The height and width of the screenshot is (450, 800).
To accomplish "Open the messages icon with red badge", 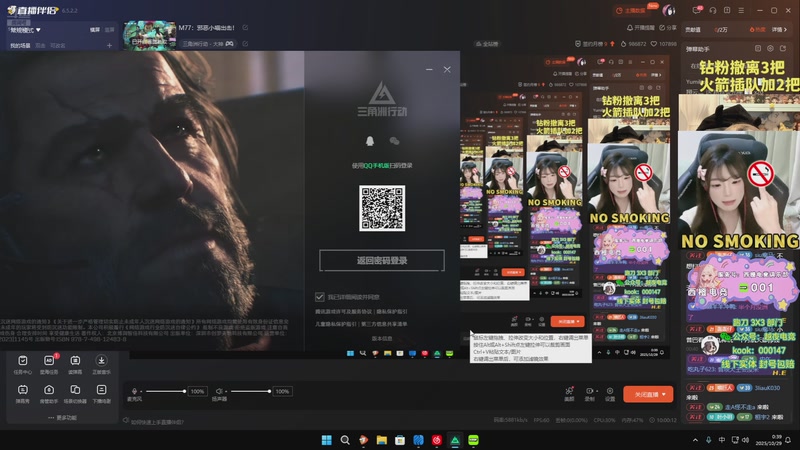I will [x=697, y=10].
